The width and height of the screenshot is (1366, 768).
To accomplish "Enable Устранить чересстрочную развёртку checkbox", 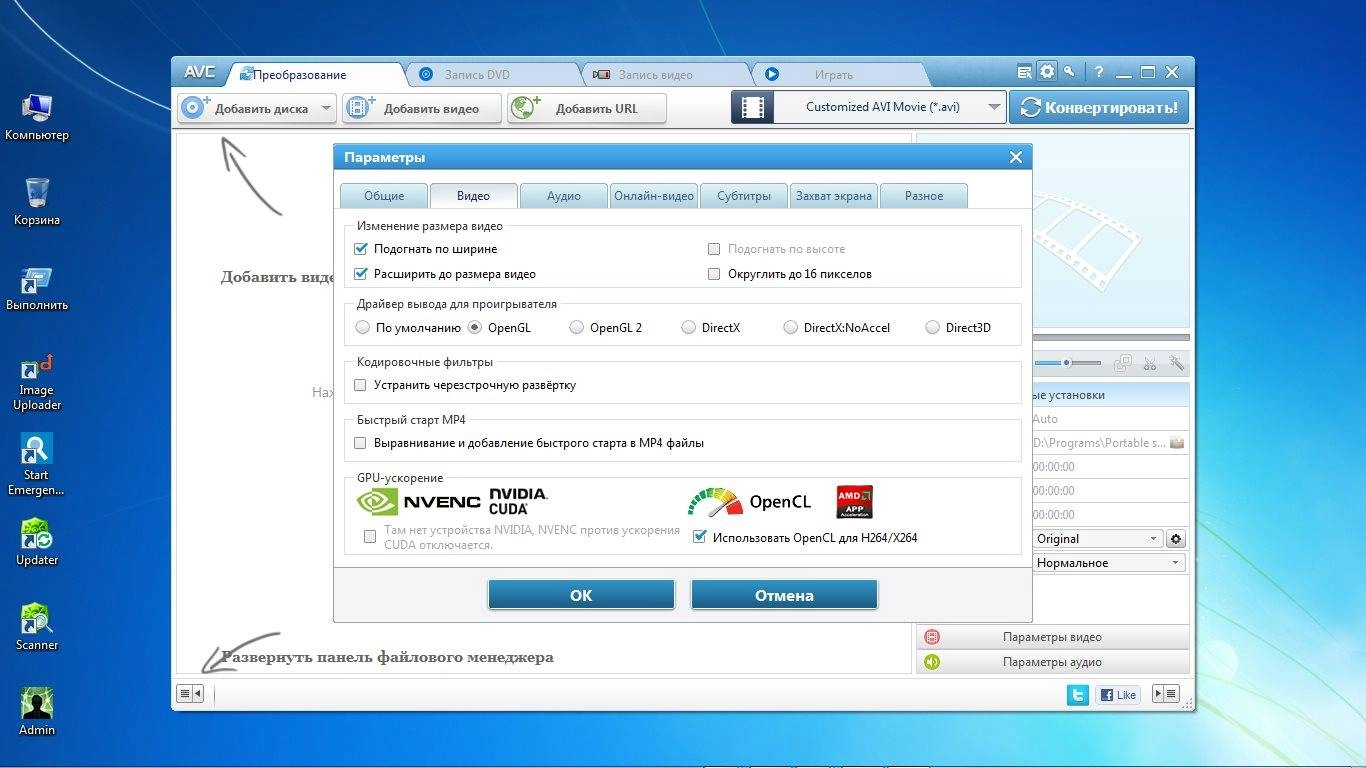I will click(x=361, y=385).
